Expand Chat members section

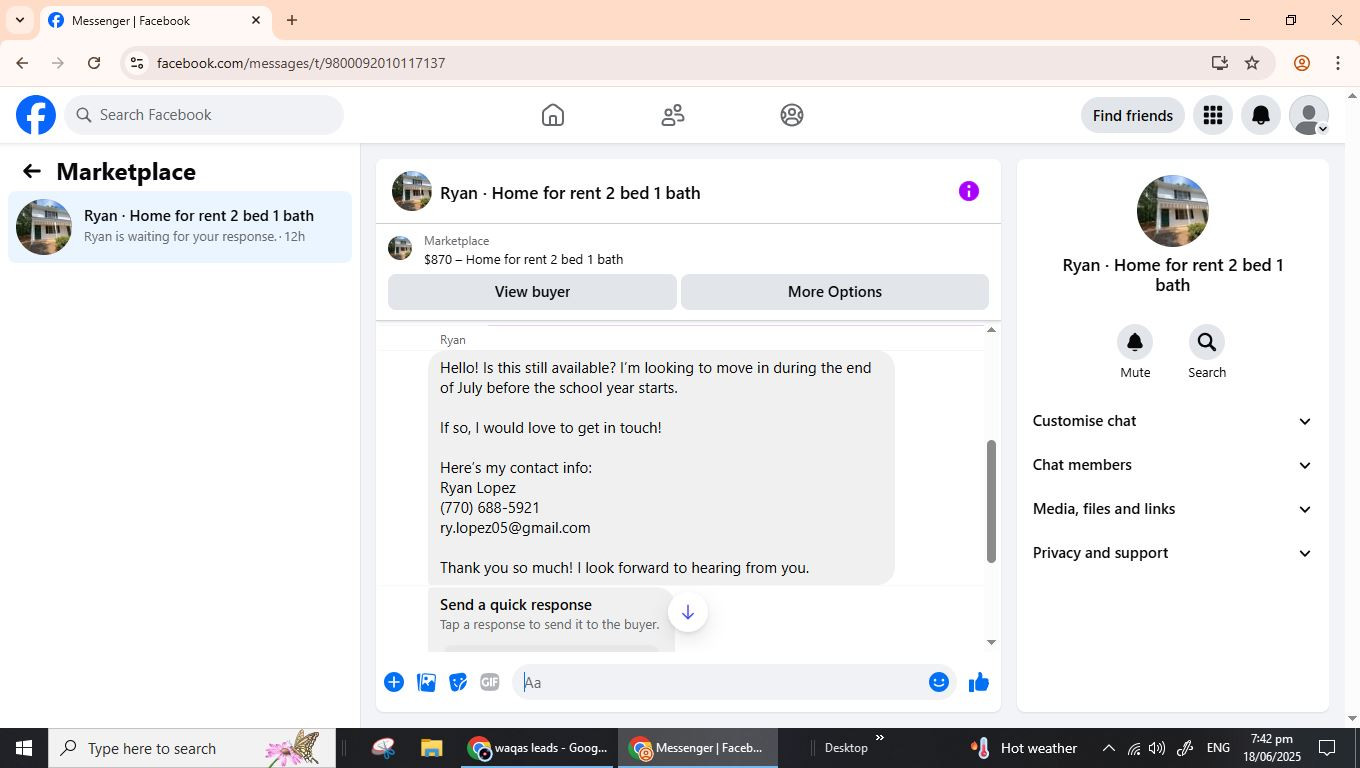click(1172, 465)
